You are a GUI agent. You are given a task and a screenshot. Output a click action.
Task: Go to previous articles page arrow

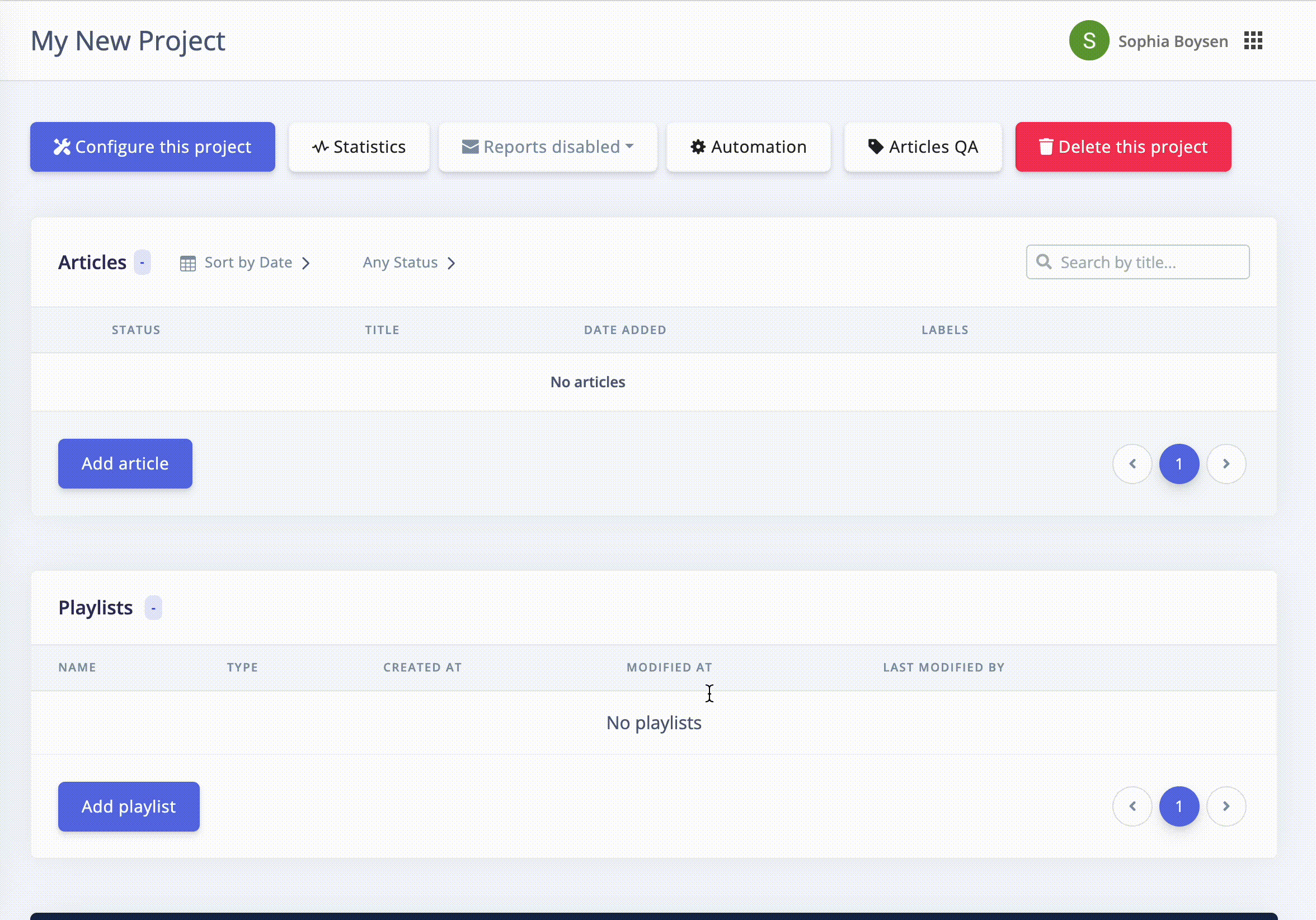coord(1132,464)
